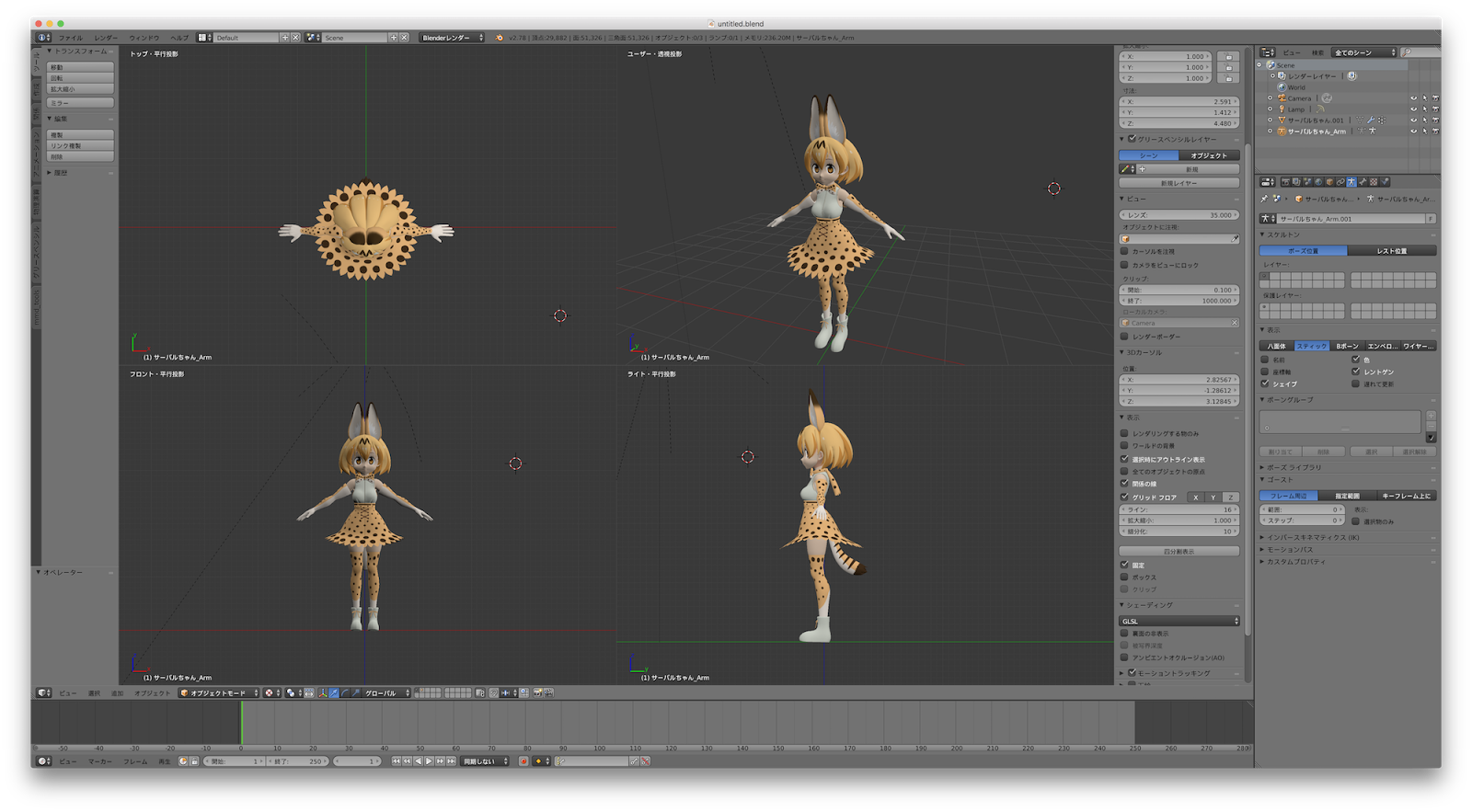
Task: Toggle visibility eye for Camera in outliner
Action: 1413,98
